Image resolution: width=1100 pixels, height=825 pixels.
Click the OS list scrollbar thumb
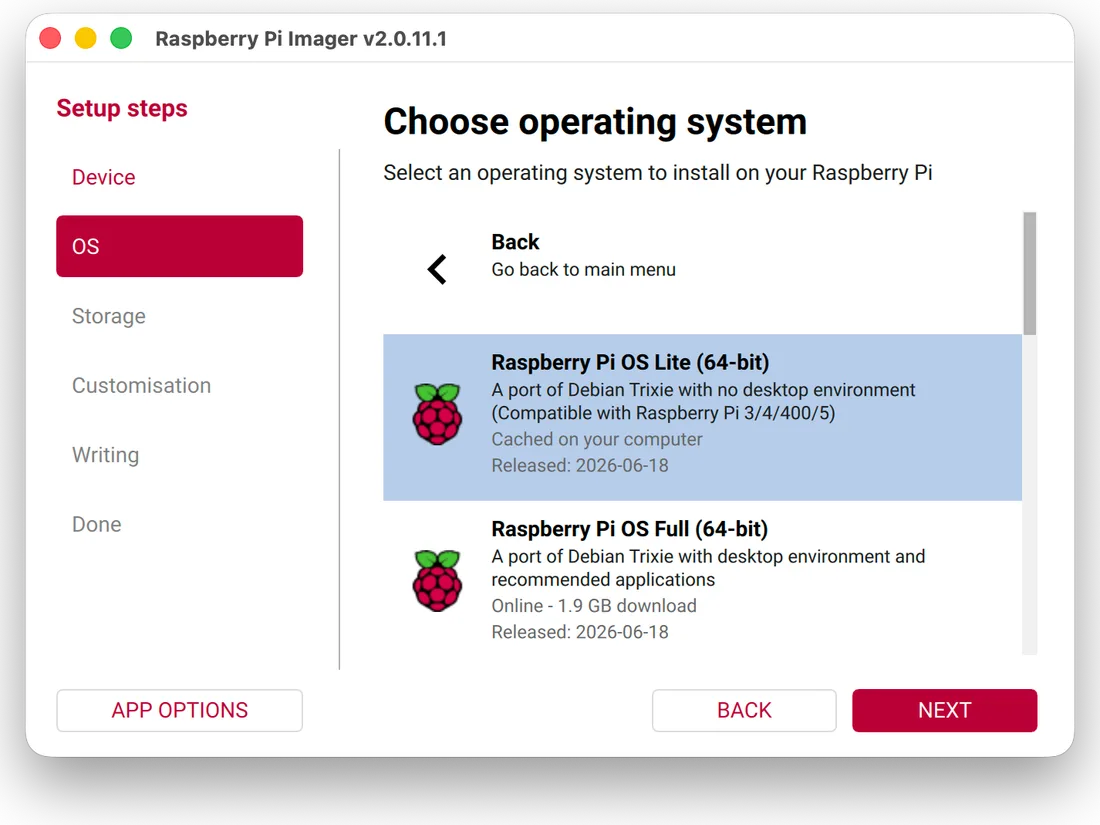(1029, 274)
